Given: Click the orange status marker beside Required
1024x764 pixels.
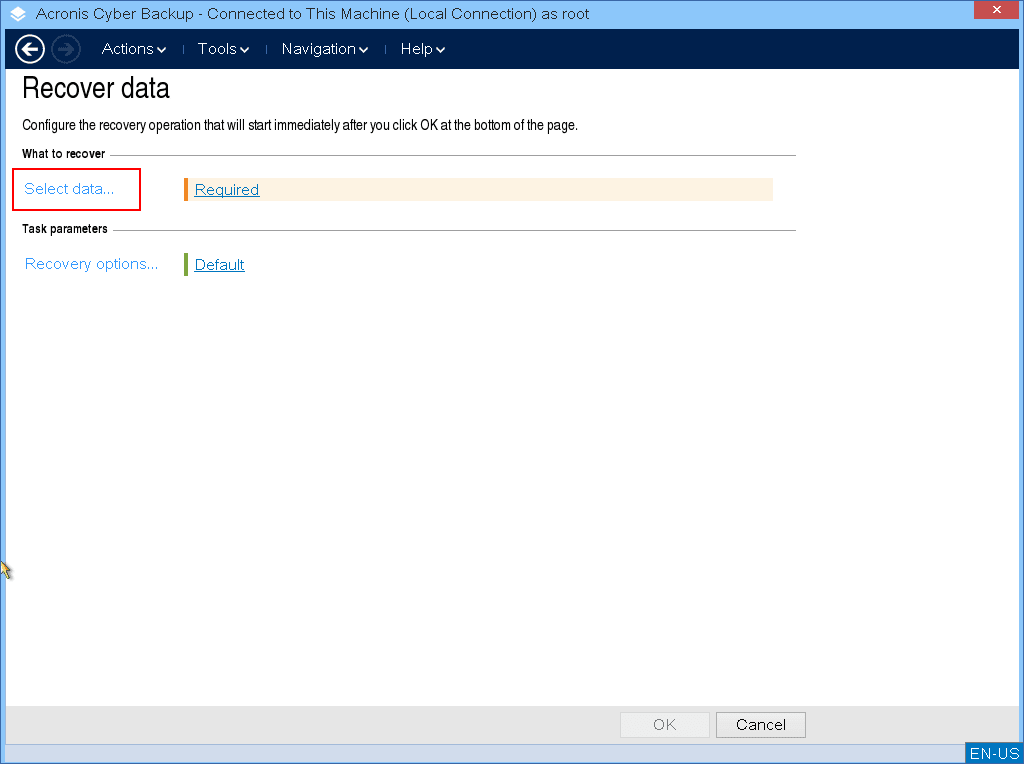Looking at the screenshot, I should [186, 190].
